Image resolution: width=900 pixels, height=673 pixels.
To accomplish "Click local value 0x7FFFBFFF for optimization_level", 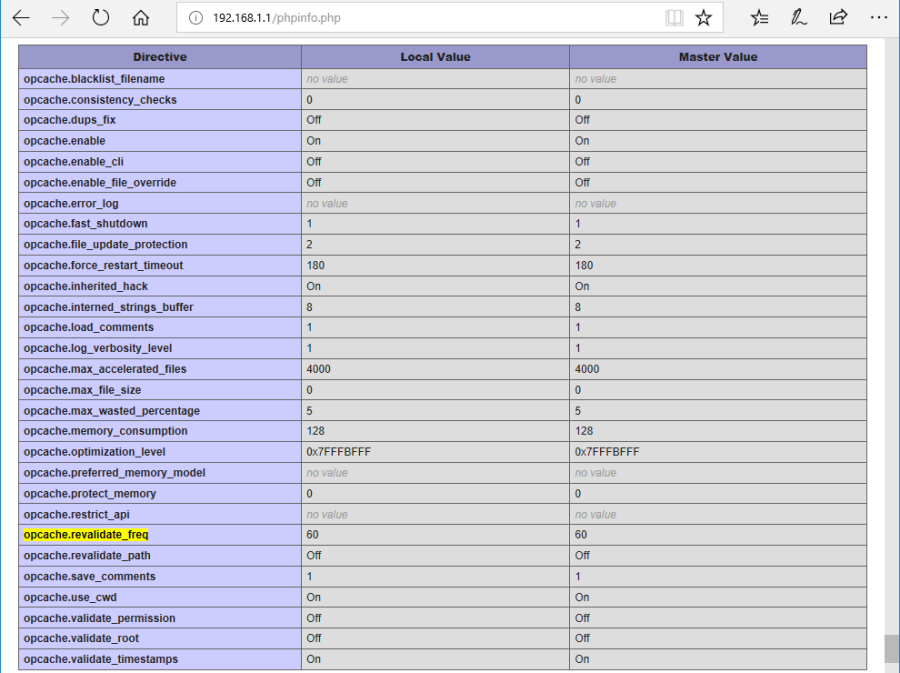I will [x=338, y=452].
